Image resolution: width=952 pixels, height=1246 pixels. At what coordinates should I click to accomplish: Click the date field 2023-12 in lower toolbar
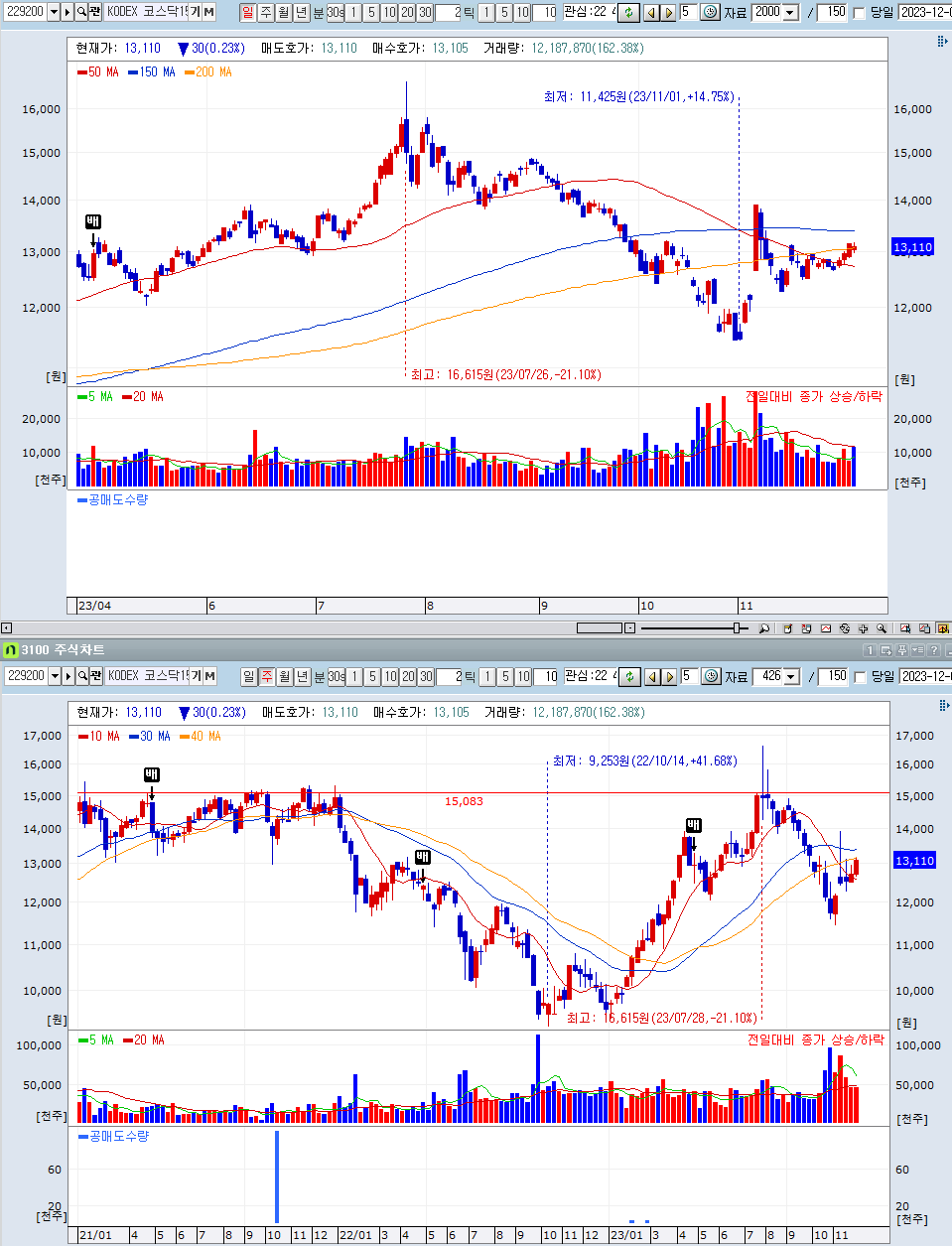click(x=925, y=676)
